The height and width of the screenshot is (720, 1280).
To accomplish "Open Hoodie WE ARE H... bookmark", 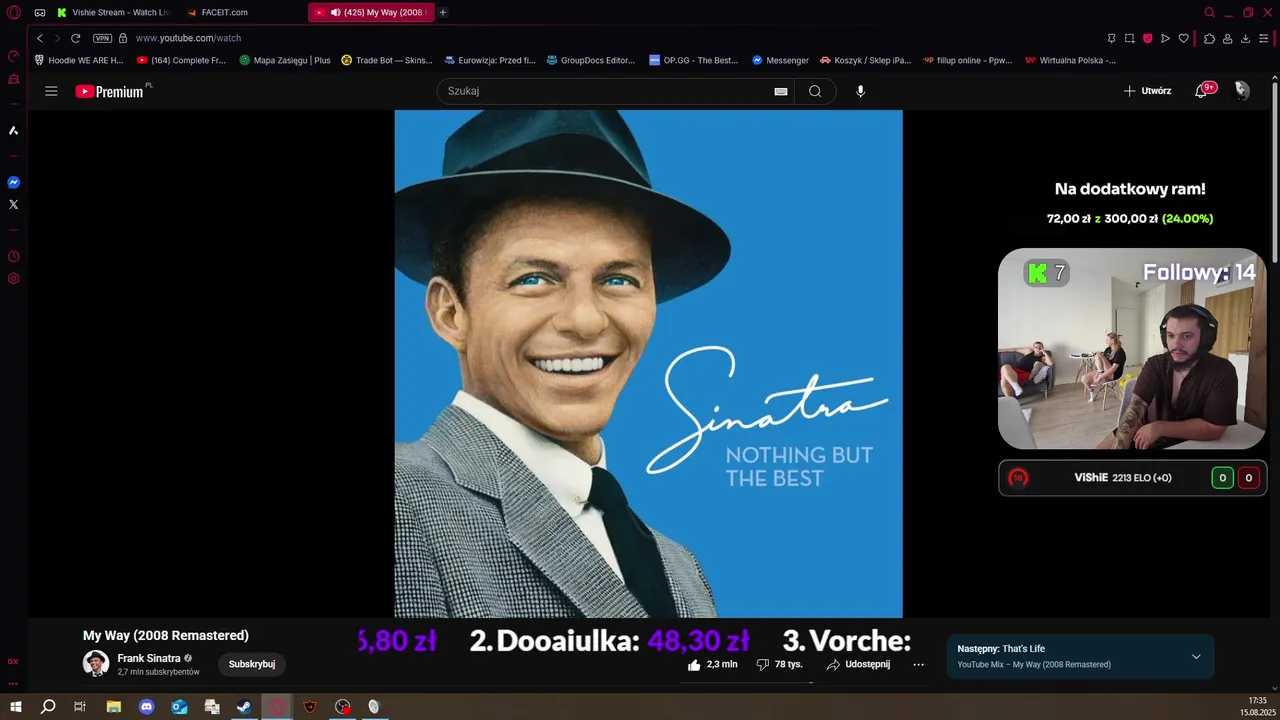I will [x=79, y=60].
